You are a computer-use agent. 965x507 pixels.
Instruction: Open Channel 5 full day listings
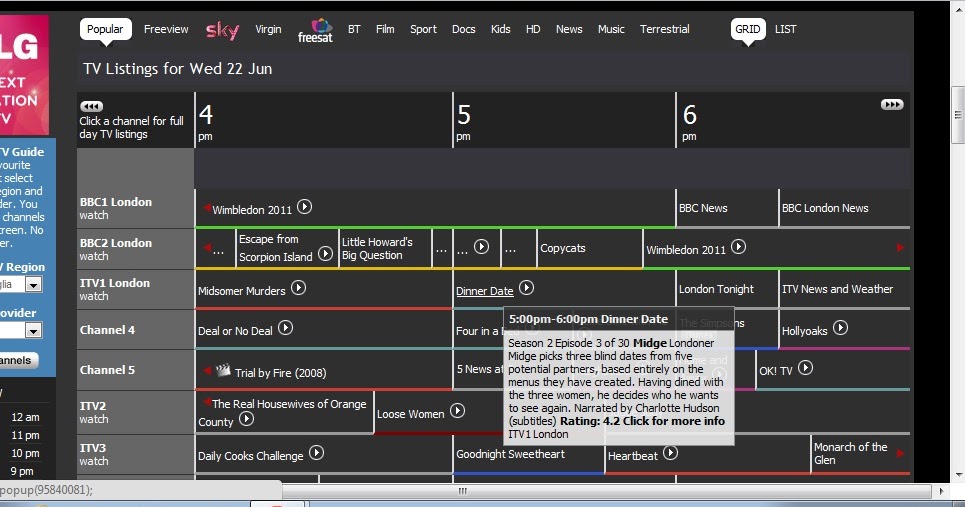(x=107, y=370)
